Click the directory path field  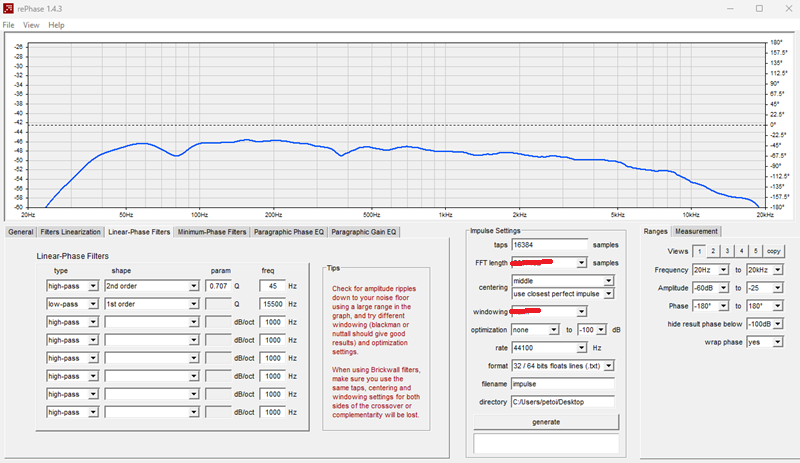[x=562, y=402]
